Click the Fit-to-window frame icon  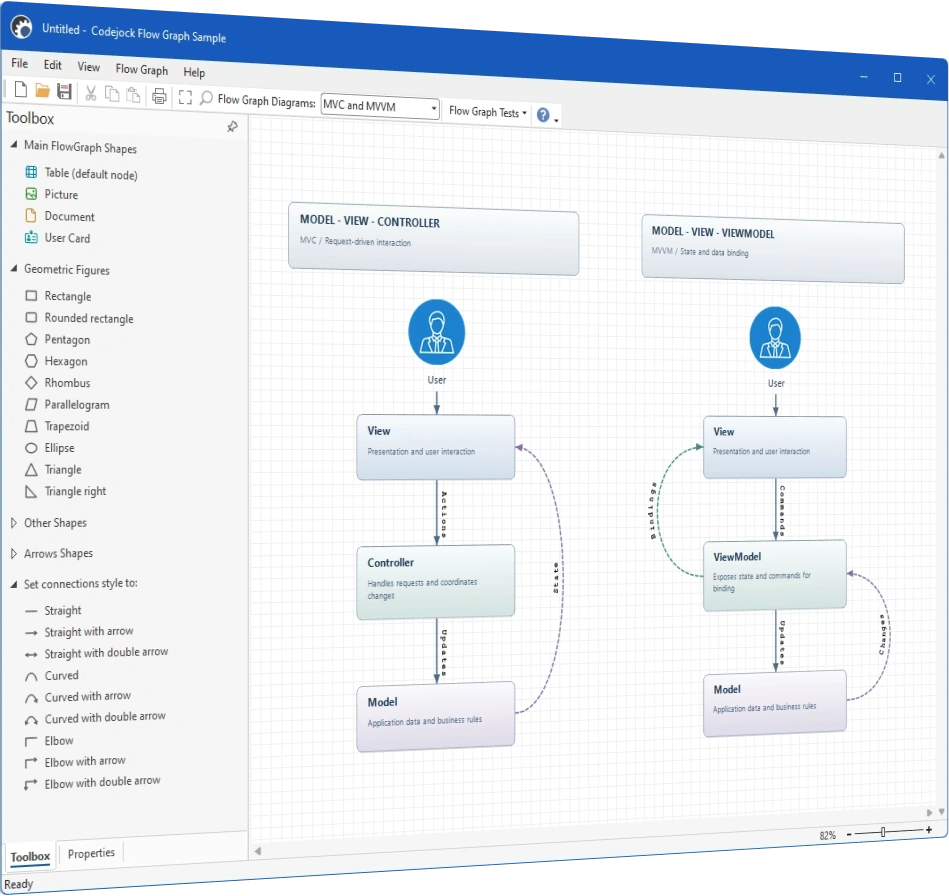tap(185, 97)
